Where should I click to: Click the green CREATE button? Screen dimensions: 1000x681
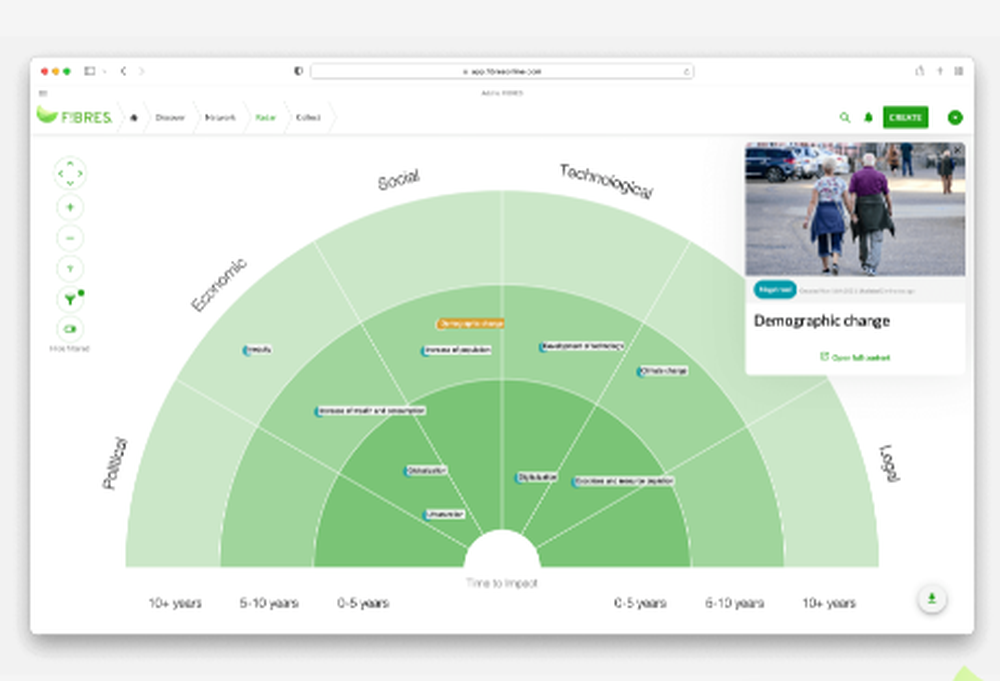(905, 117)
